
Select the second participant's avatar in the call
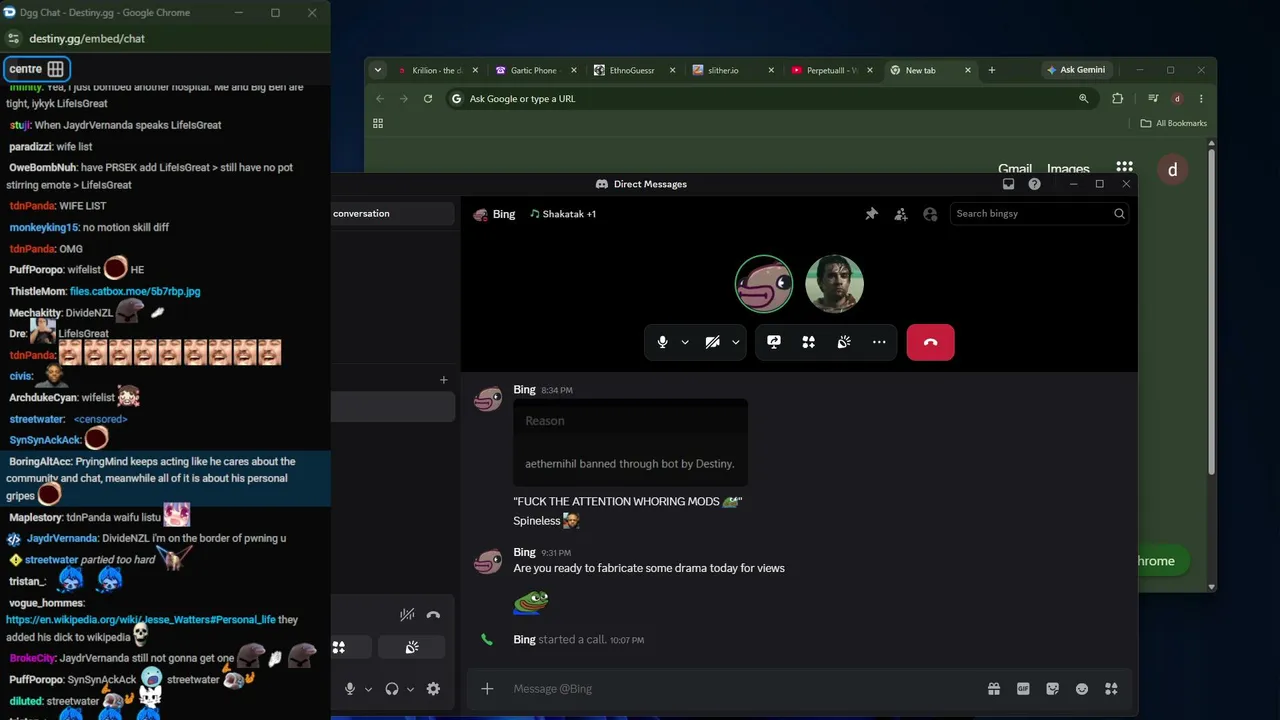click(x=834, y=284)
